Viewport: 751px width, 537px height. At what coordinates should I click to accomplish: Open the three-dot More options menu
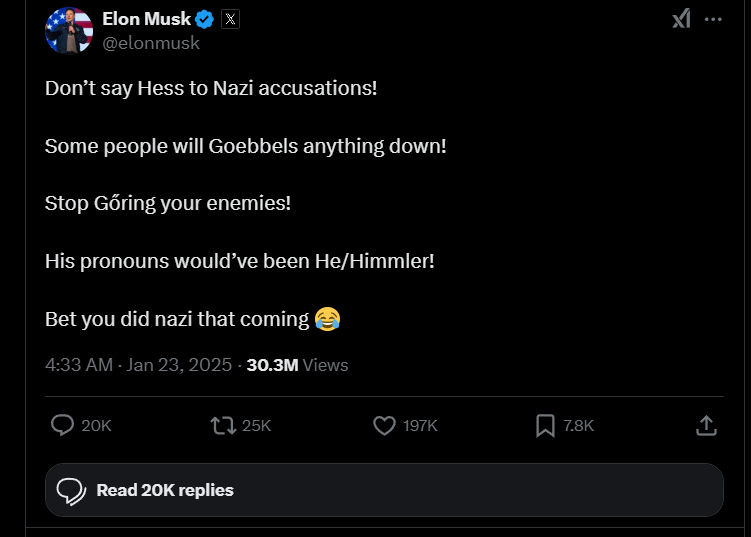click(x=712, y=18)
